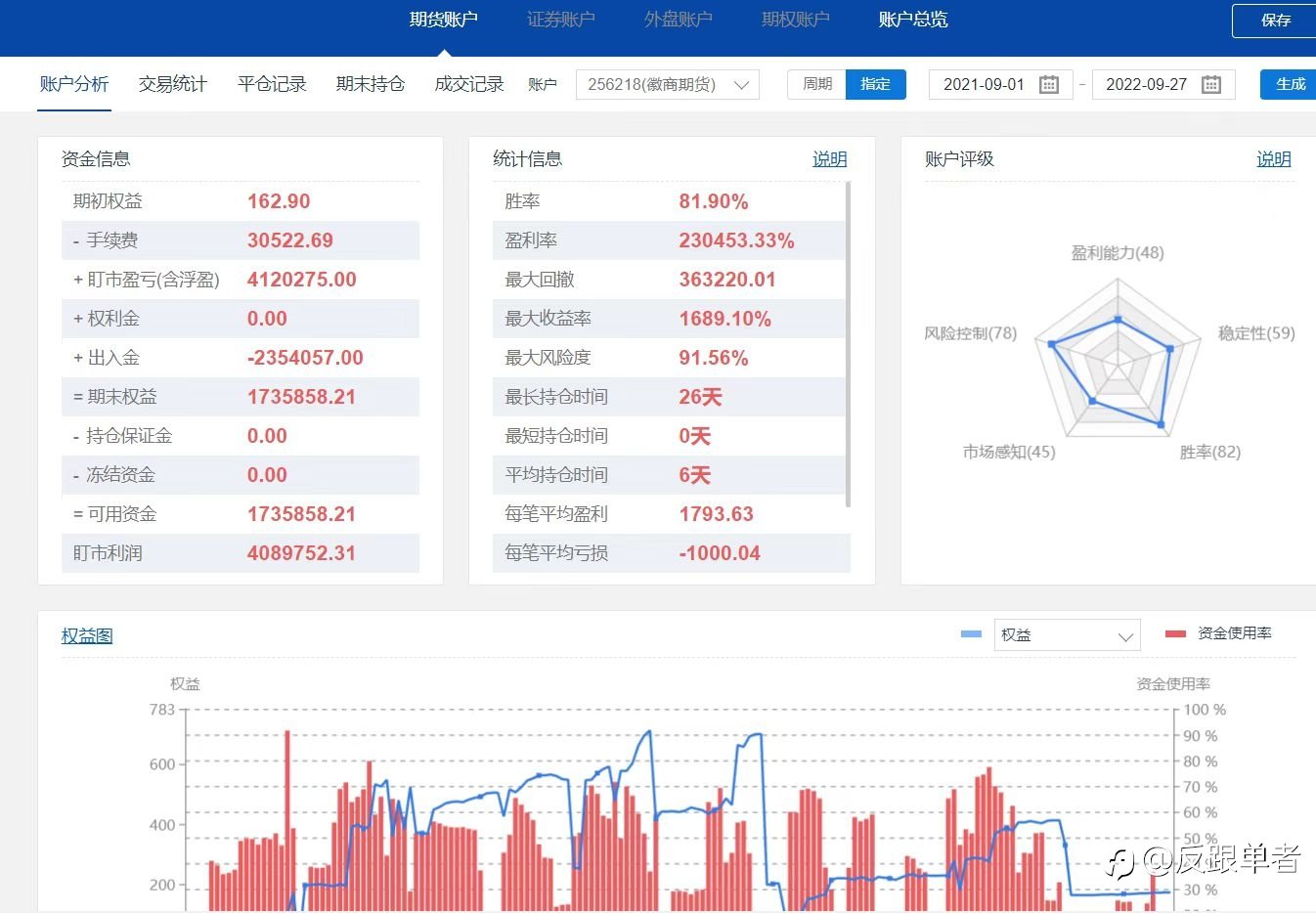
Task: Click the 期初权益 value 162.90
Action: click(x=279, y=201)
